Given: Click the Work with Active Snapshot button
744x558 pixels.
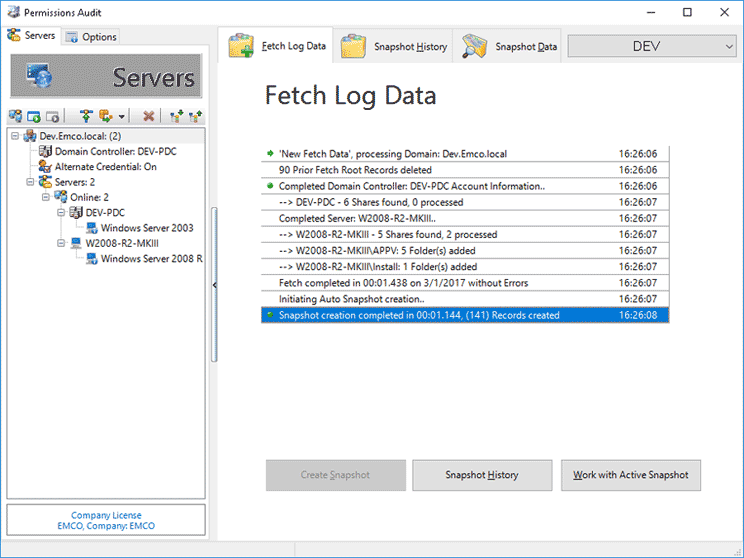Looking at the screenshot, I should click(x=630, y=475).
